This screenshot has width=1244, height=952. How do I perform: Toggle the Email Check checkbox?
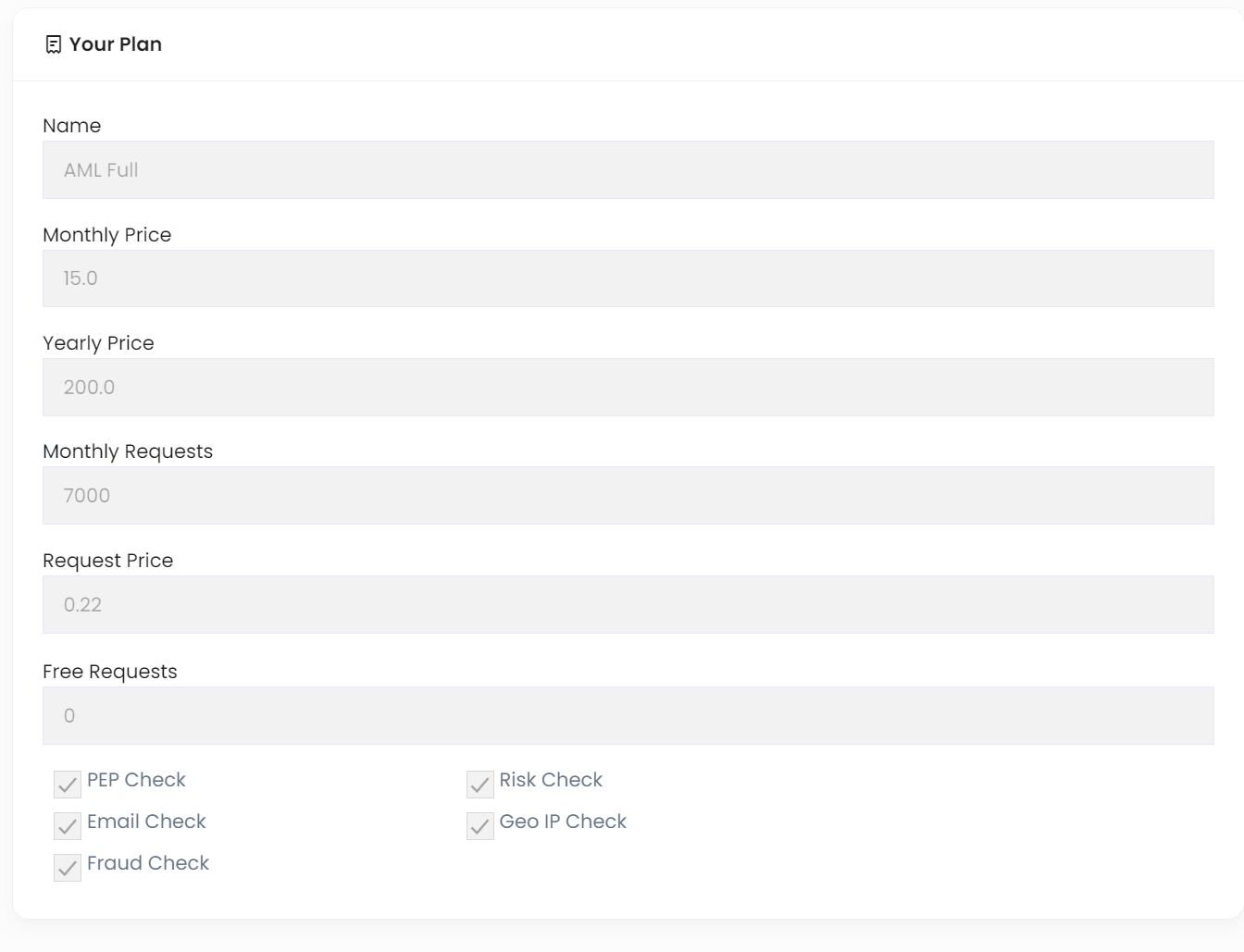click(68, 826)
